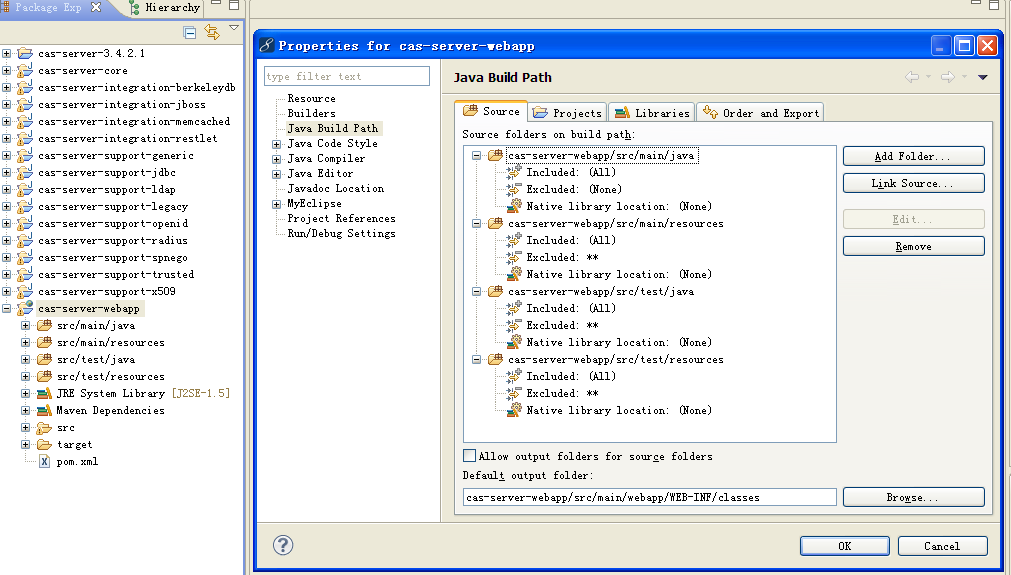
Task: Enable Allow output folders for source folders
Action: point(469,456)
